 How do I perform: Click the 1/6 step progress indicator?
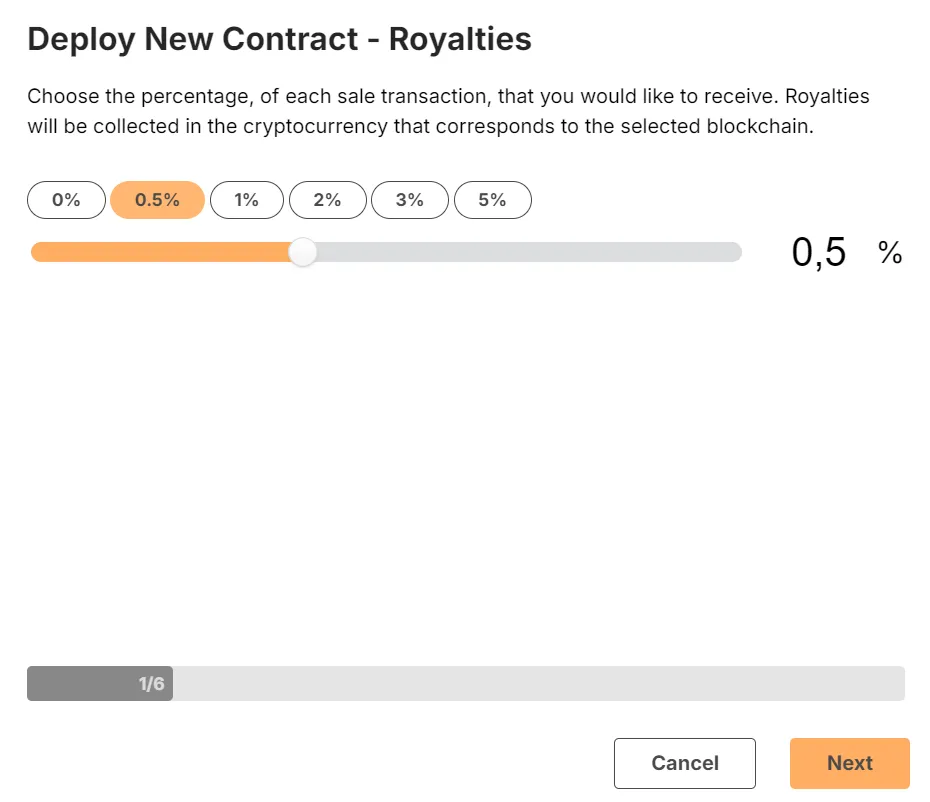tap(100, 683)
